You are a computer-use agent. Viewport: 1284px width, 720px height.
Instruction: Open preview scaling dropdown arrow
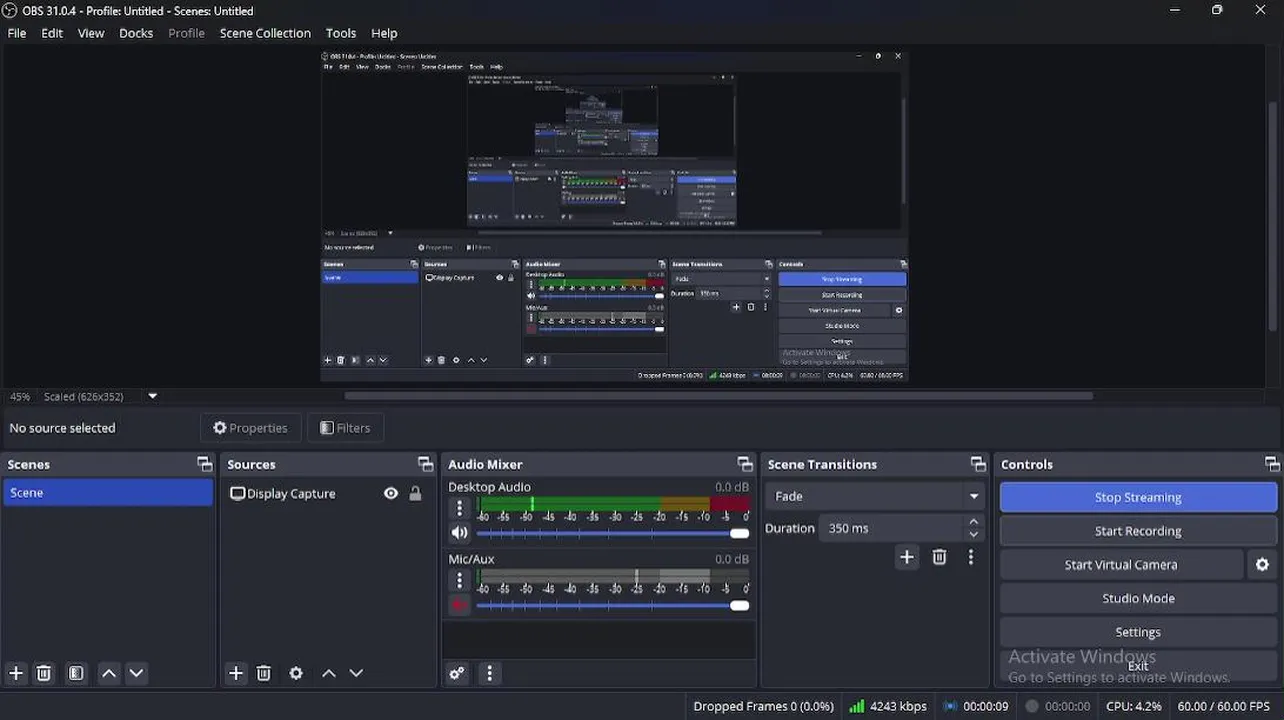point(153,396)
